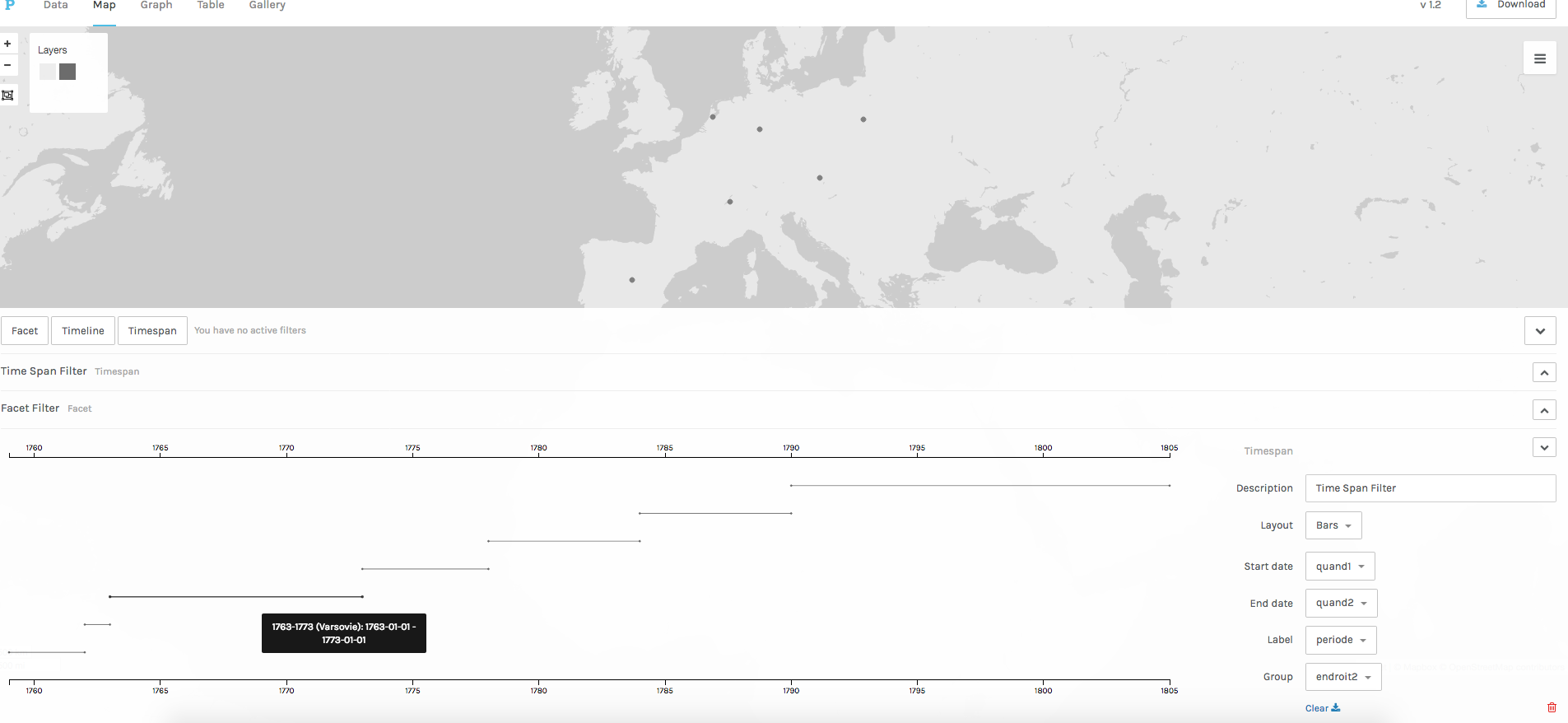Select the 1763-1773 Varsovie timespan bar

(x=235, y=596)
